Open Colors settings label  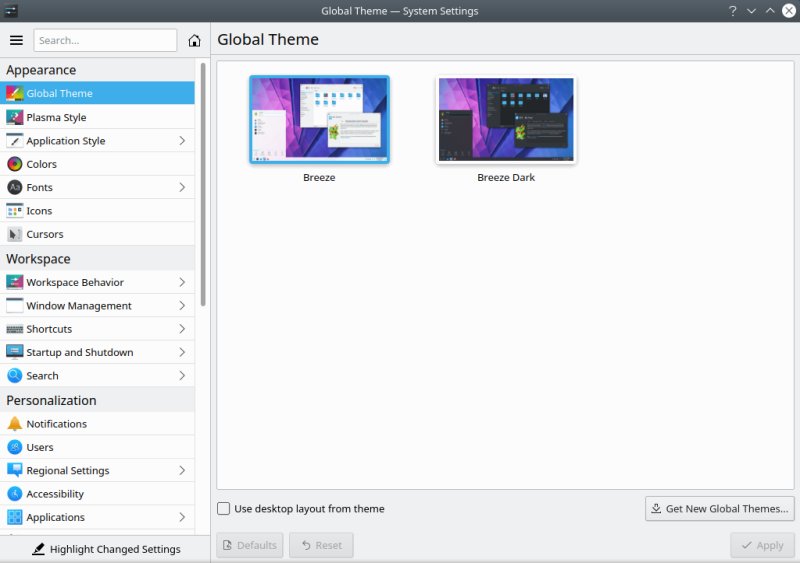point(41,164)
